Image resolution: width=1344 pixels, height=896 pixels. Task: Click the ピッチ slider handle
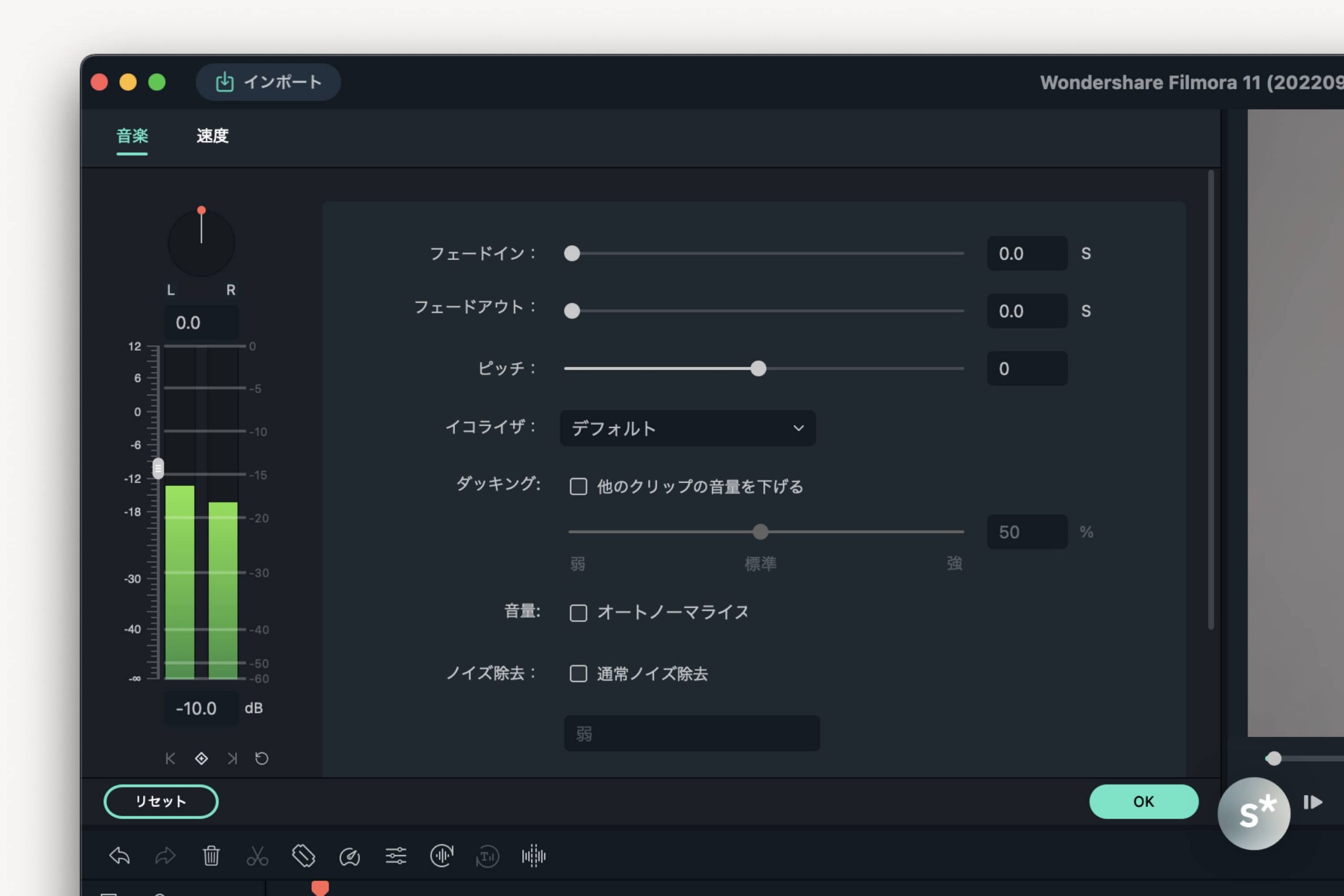(x=758, y=368)
